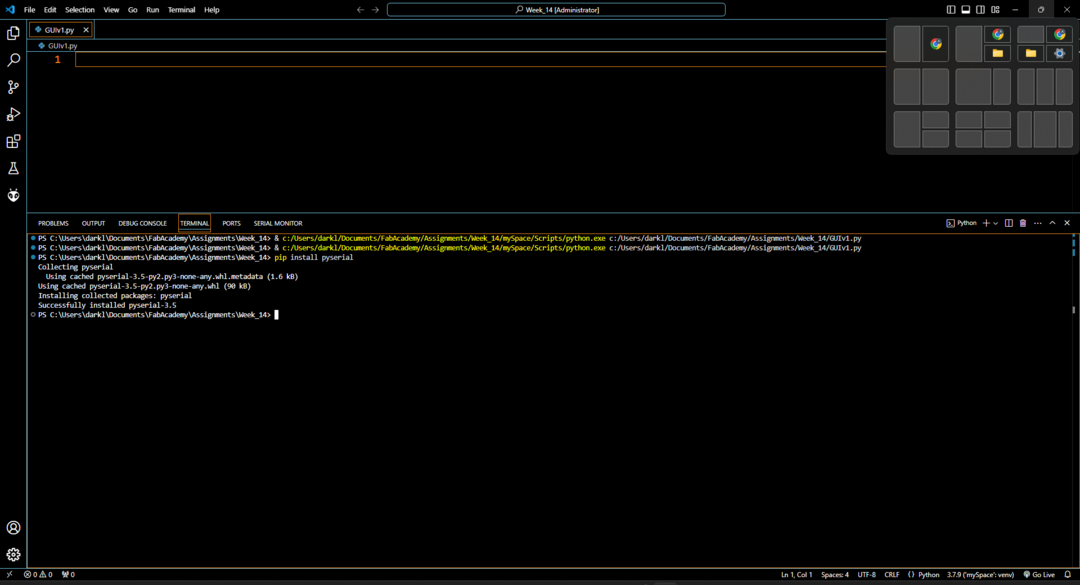Click GUIv1.py in the breadcrumb bar
Viewport: 1080px width, 585px height.
(x=63, y=45)
